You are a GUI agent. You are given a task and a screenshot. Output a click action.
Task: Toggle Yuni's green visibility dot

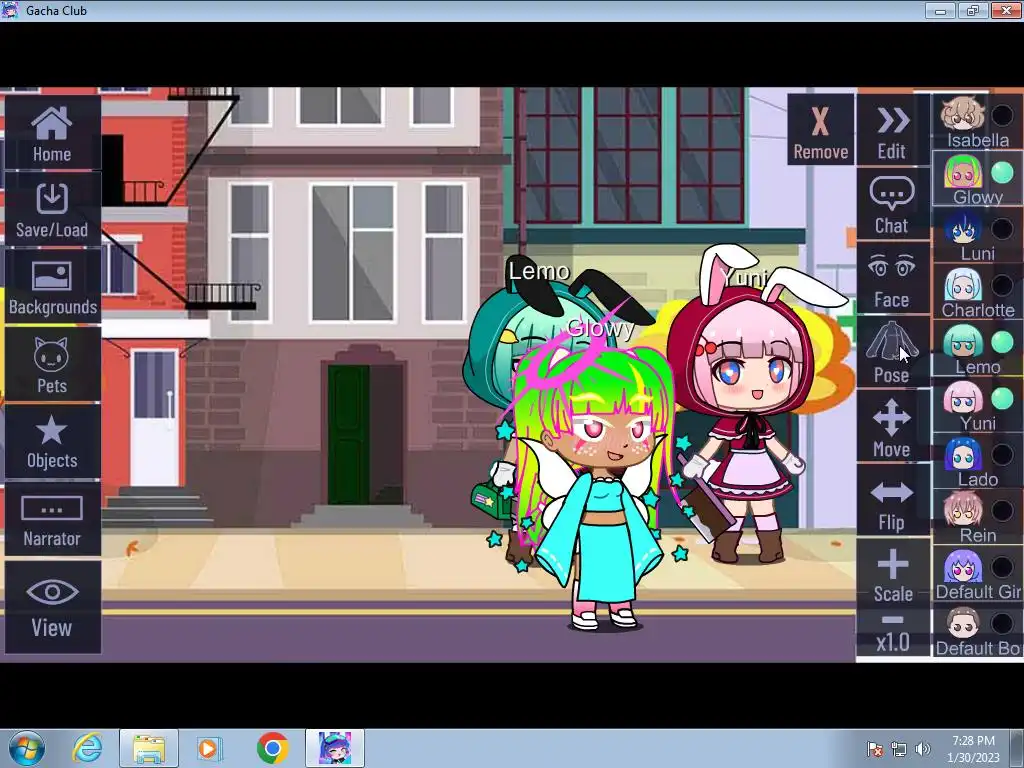[x=1002, y=398]
